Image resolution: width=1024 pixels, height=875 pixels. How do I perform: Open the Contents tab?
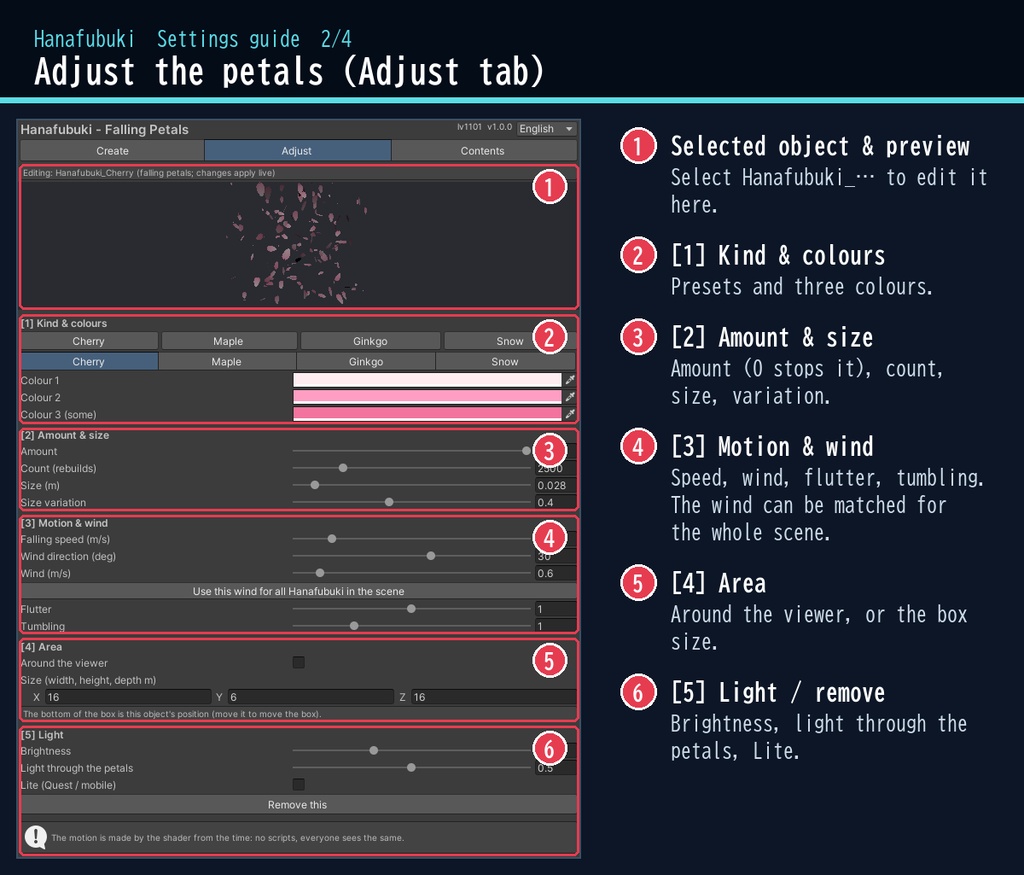[x=483, y=151]
